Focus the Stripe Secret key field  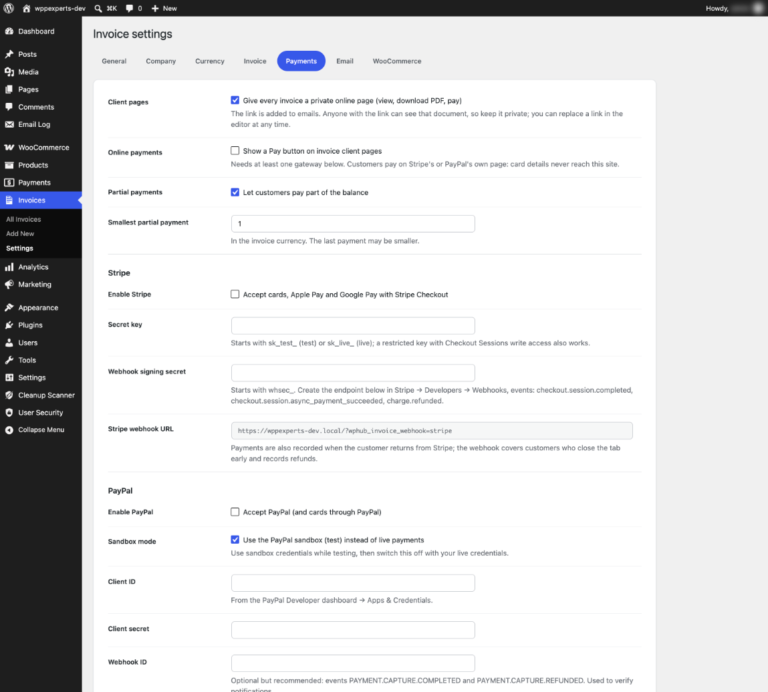[x=353, y=326]
